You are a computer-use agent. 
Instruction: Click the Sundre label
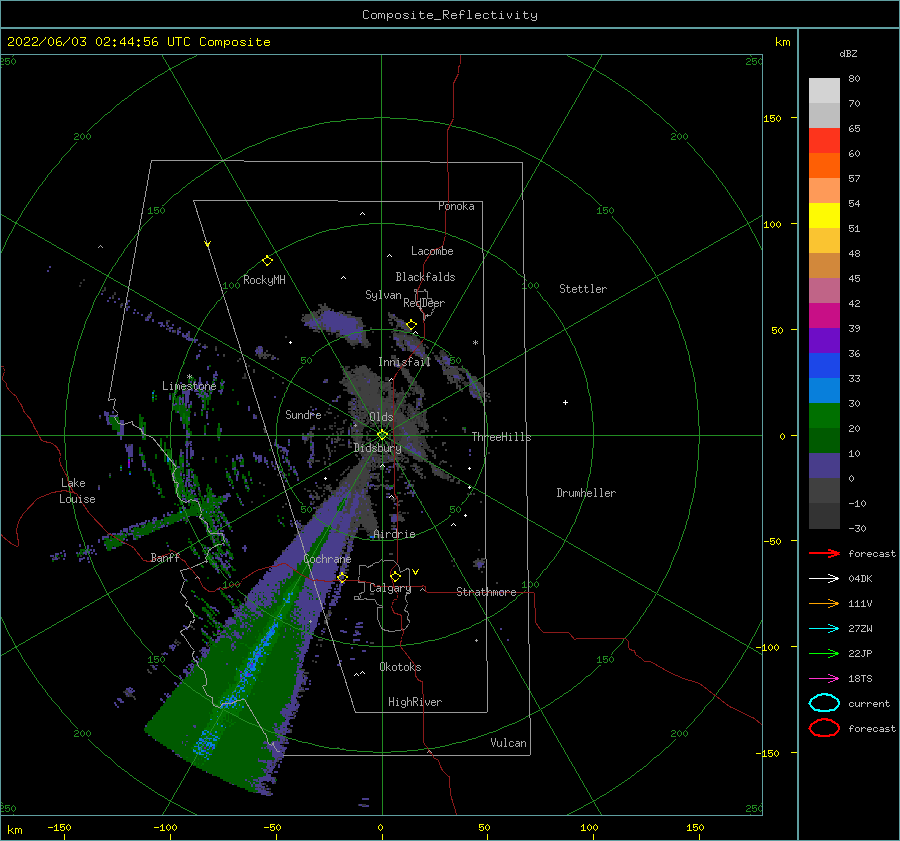click(303, 414)
